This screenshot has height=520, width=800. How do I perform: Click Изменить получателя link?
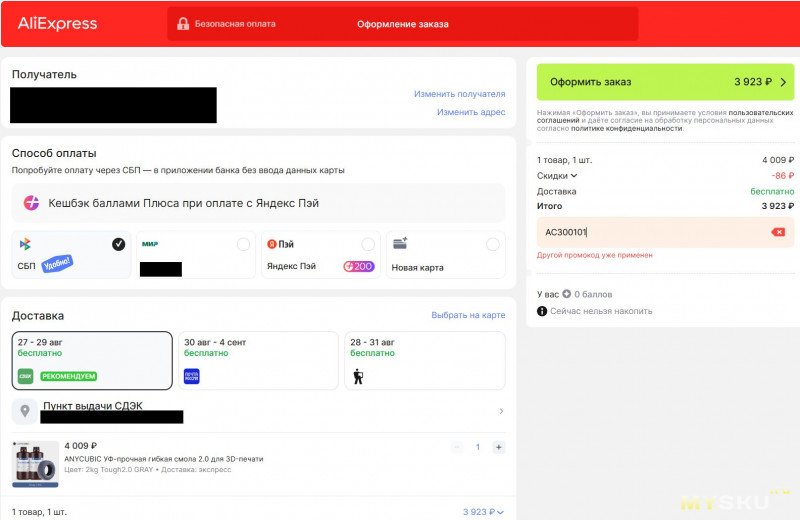point(459,94)
